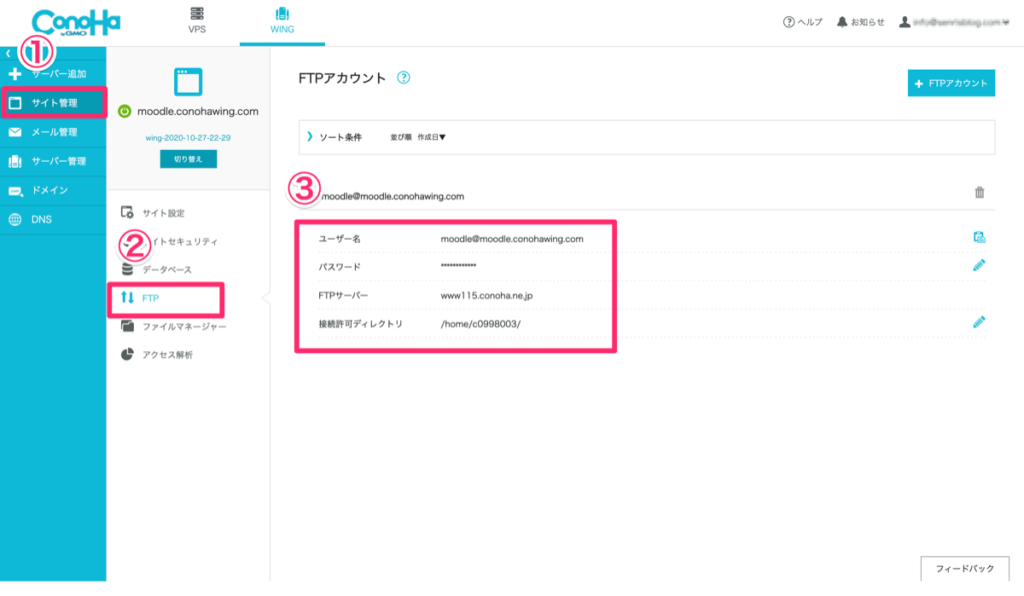Image resolution: width=1024 pixels, height=596 pixels.
Task: Click the file manager folder icon
Action: point(127,326)
